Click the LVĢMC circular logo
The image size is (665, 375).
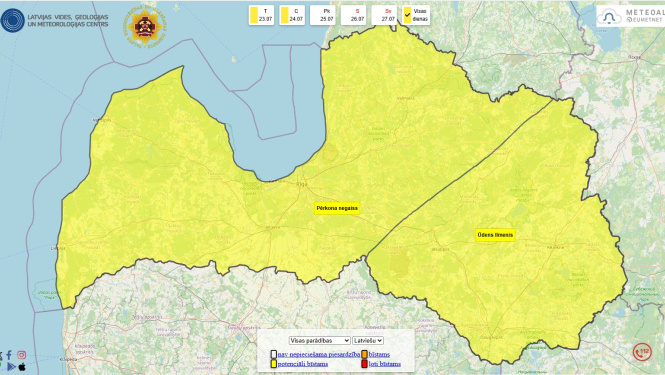pyautogui.click(x=13, y=20)
